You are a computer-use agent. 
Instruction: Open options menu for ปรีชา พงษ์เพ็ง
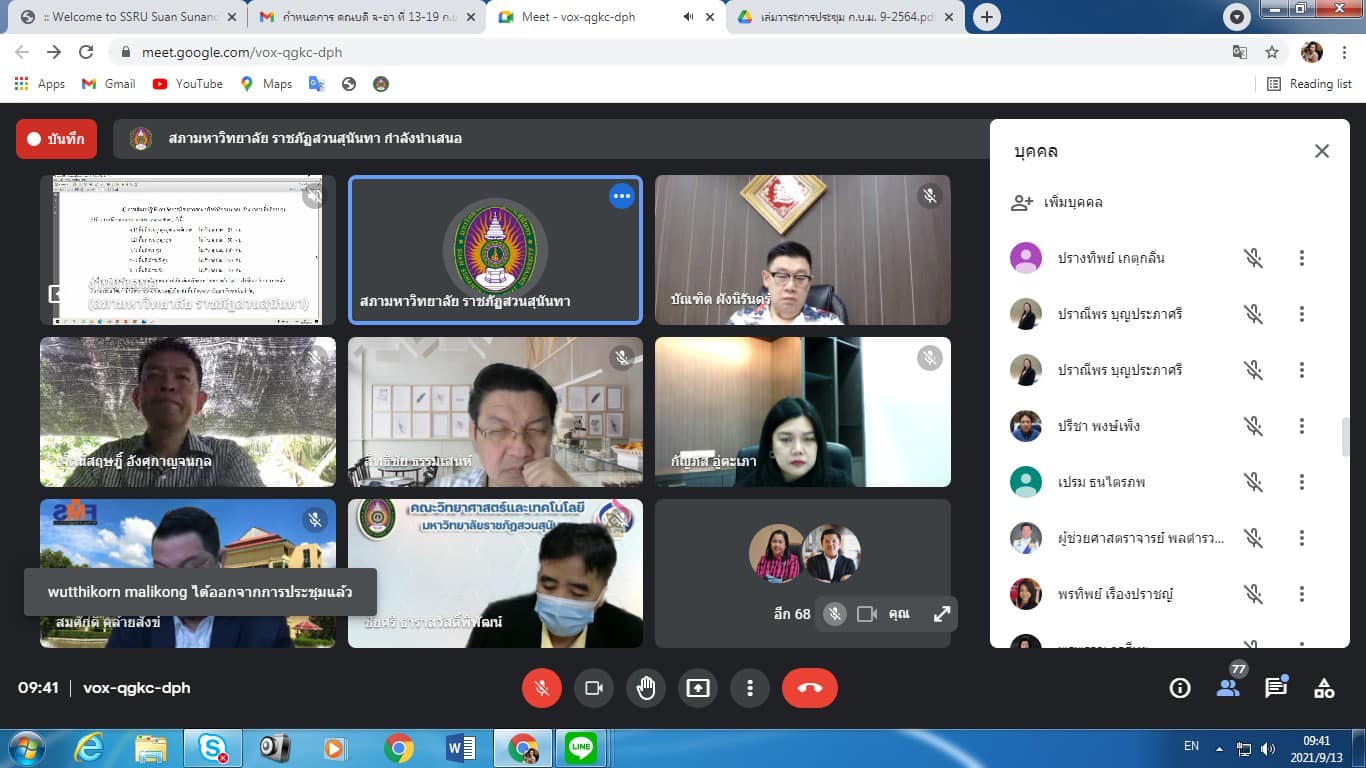(1301, 426)
